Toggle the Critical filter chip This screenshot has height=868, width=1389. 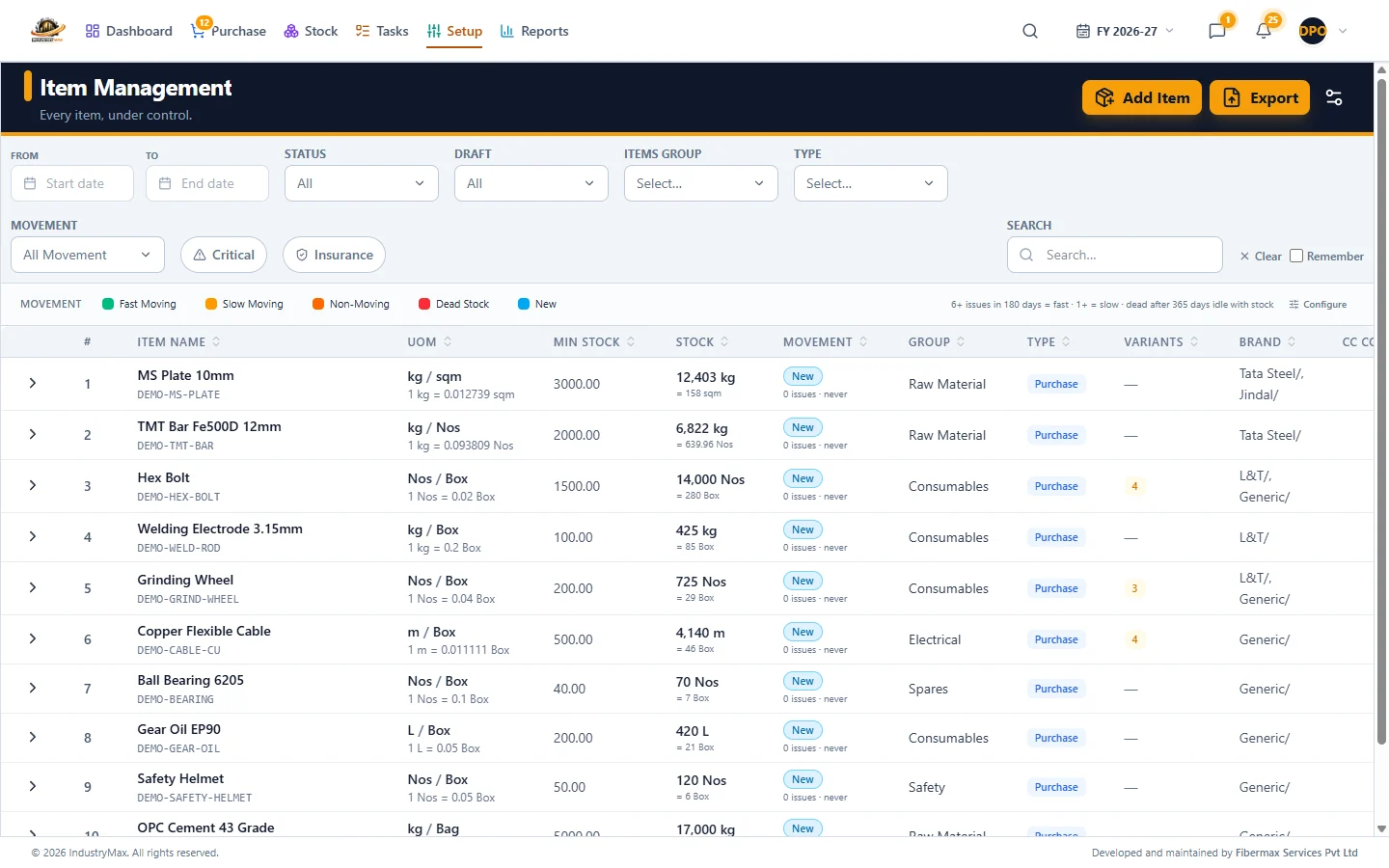(x=224, y=255)
